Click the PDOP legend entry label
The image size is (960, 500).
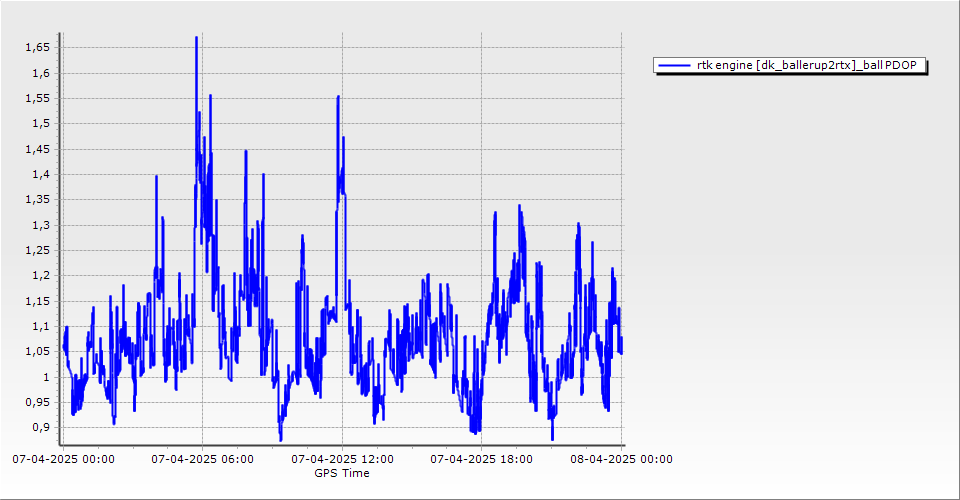coord(806,65)
